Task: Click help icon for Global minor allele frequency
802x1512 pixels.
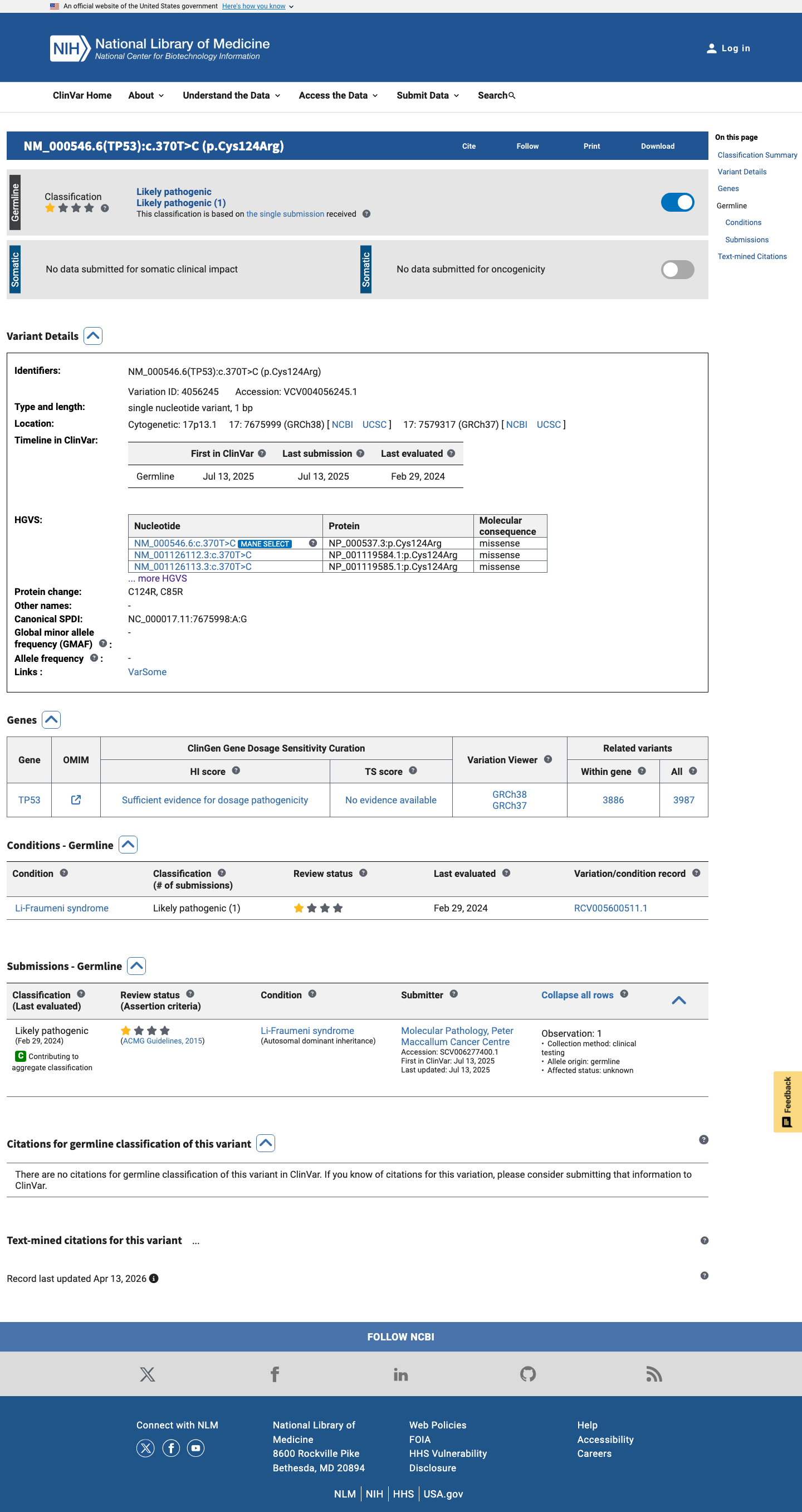Action: [x=102, y=643]
